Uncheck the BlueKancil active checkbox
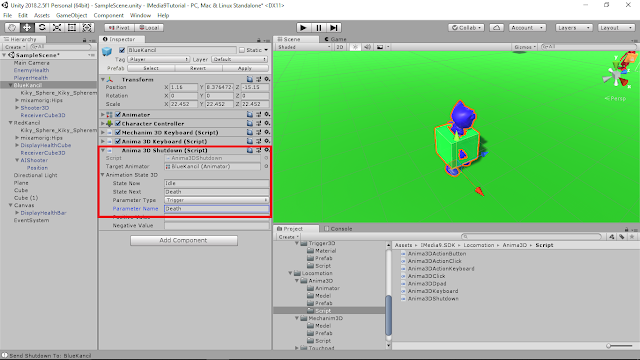 [122, 50]
